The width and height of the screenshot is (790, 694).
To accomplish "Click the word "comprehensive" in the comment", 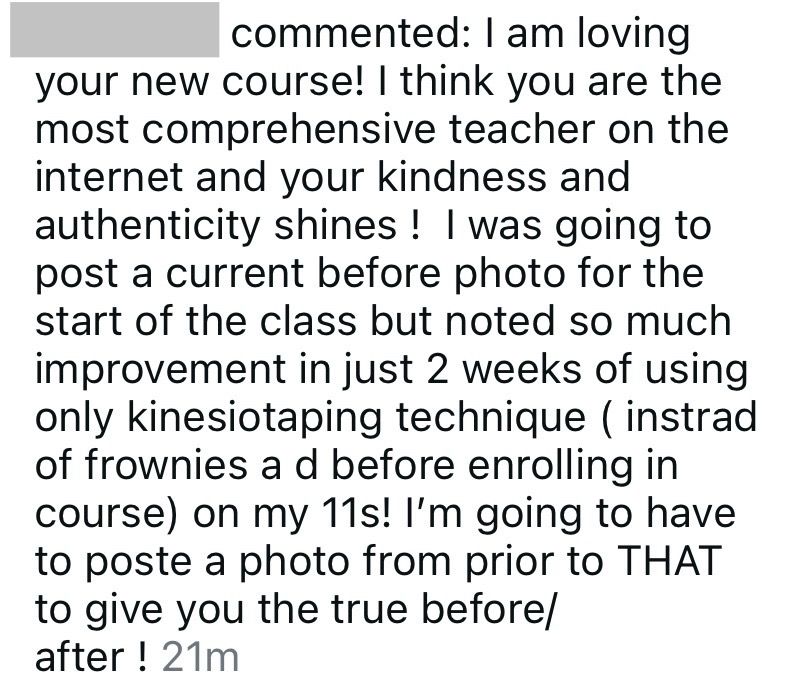I will coord(289,131).
